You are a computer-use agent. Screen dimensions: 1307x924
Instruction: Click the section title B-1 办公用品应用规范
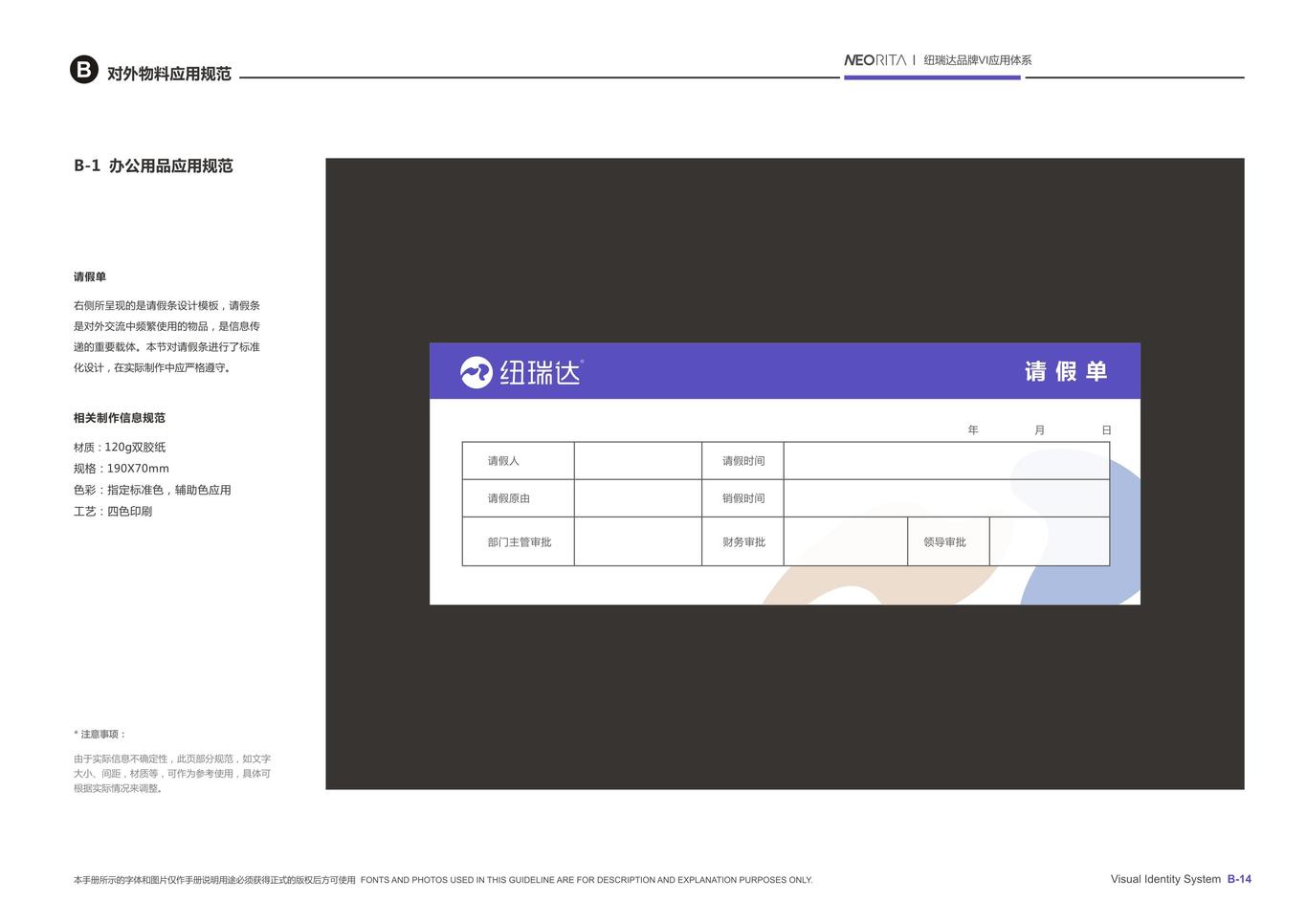153,165
